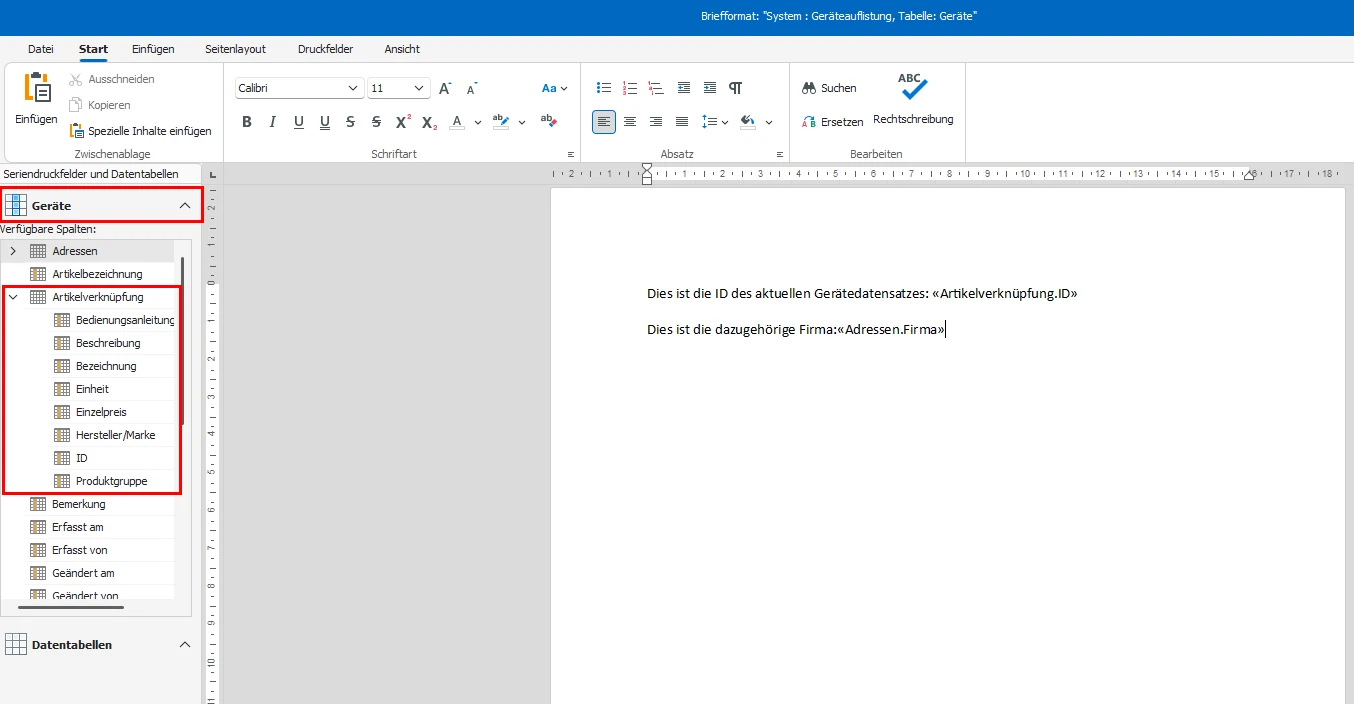The image size is (1354, 704).
Task: Click the Suchen binoculars button
Action: click(829, 88)
